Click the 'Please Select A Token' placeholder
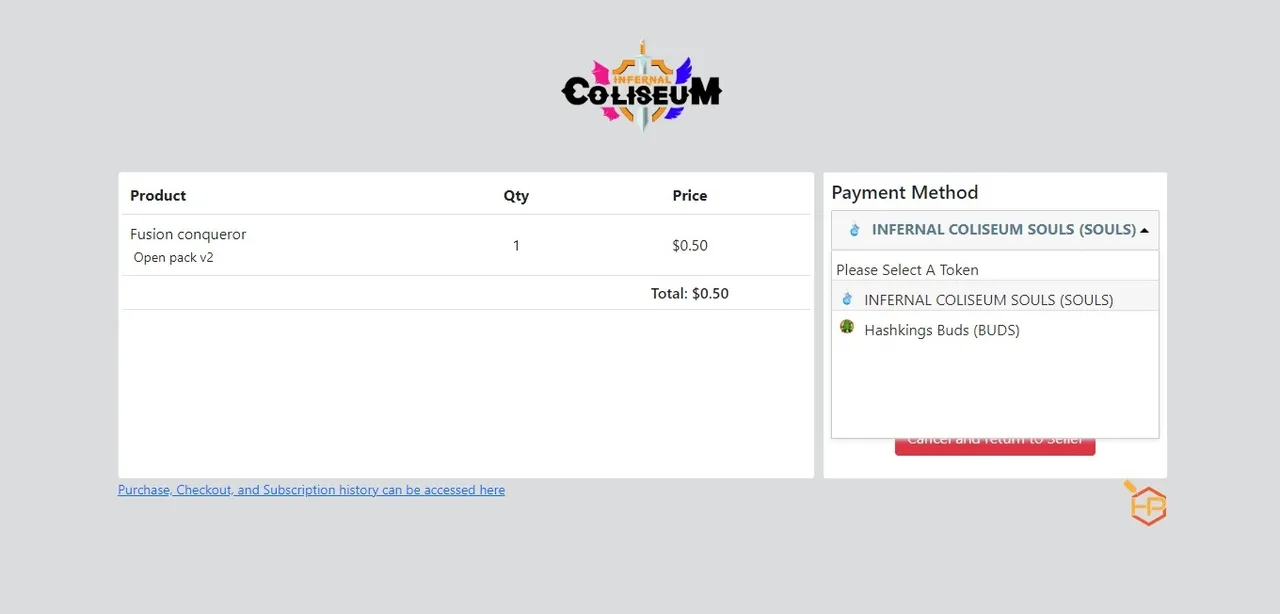This screenshot has width=1280, height=614. pos(907,270)
